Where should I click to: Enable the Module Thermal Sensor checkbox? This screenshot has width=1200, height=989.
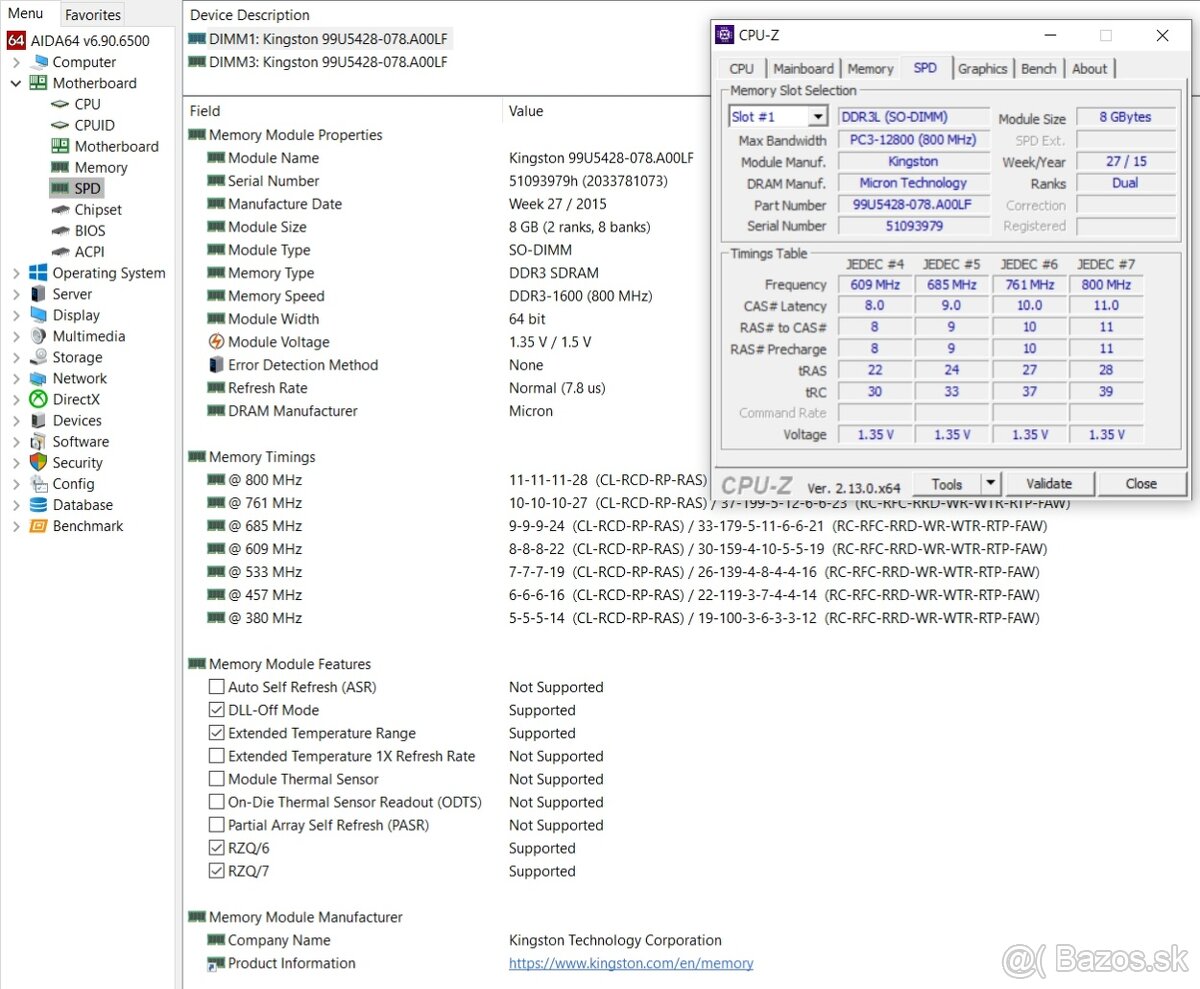217,779
